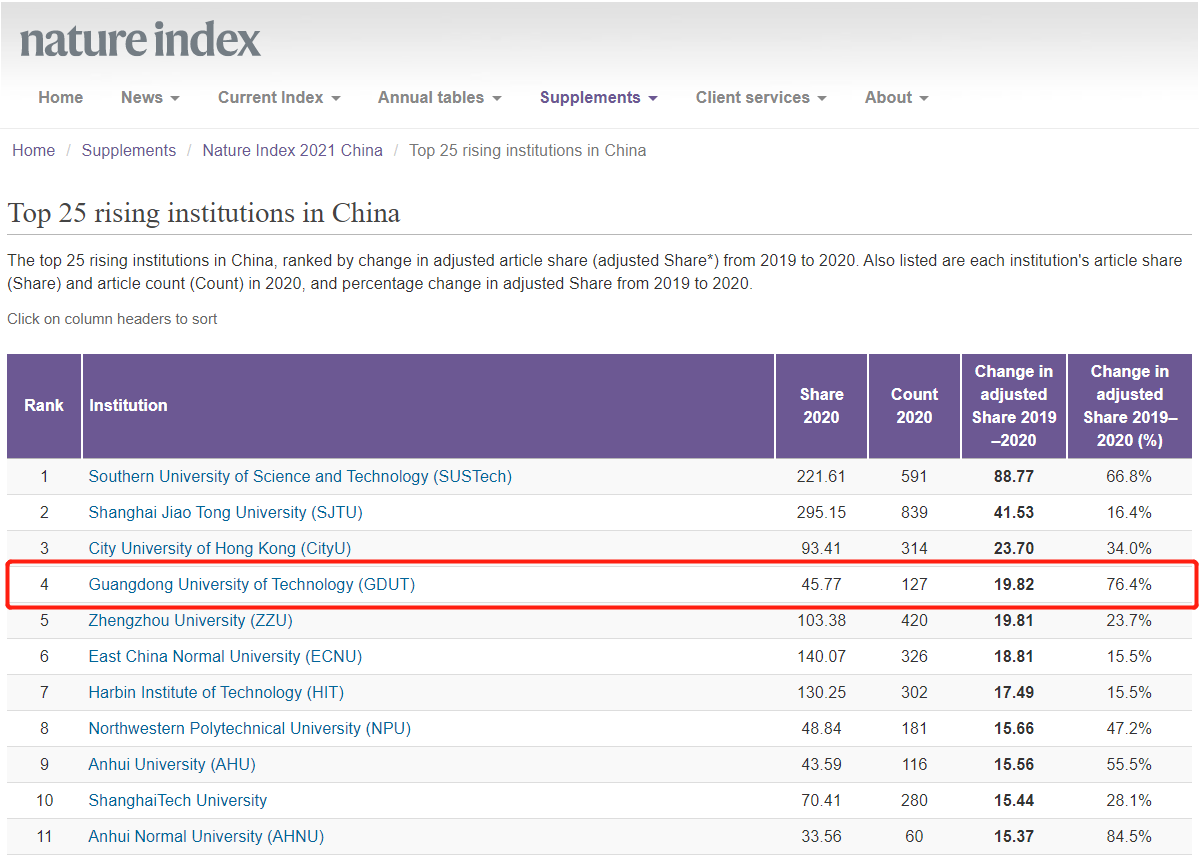This screenshot has width=1199, height=857.
Task: Sort table by Rank column header
Action: pyautogui.click(x=44, y=406)
